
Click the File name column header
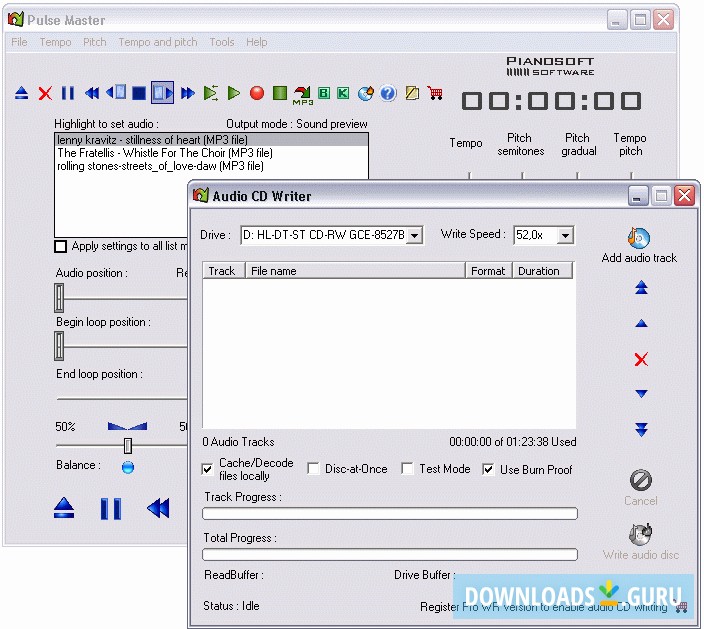355,271
